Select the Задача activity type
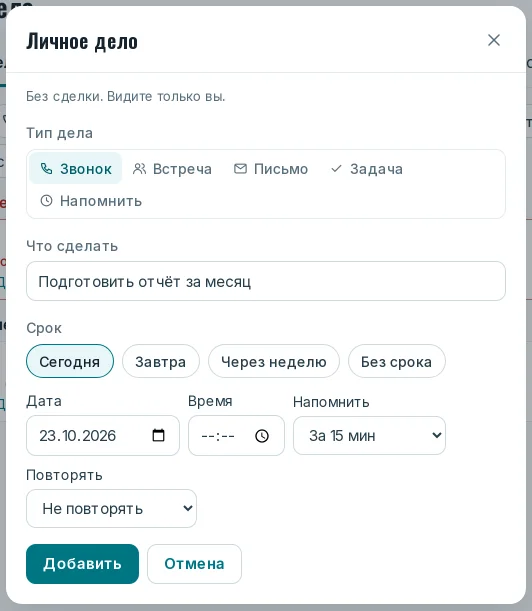This screenshot has height=611, width=532. [x=366, y=169]
